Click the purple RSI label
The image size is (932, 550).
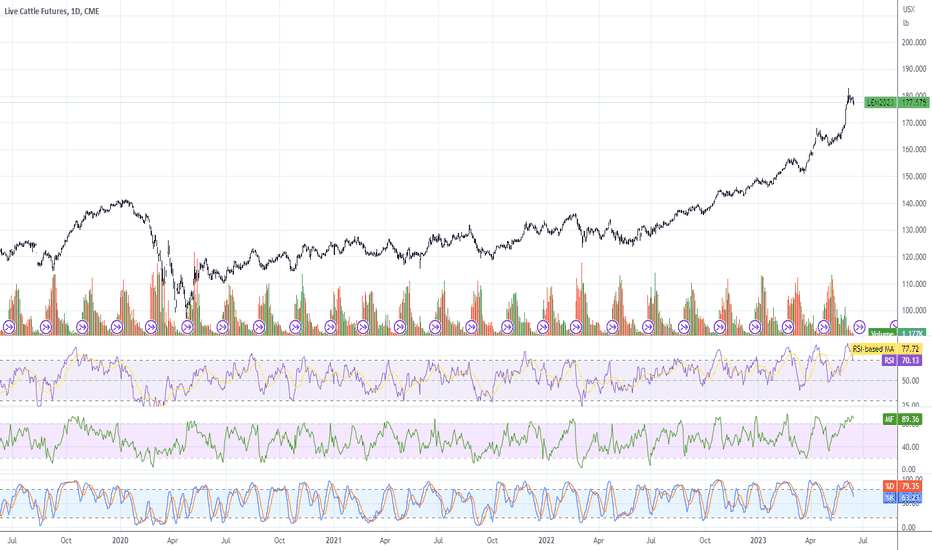889,360
